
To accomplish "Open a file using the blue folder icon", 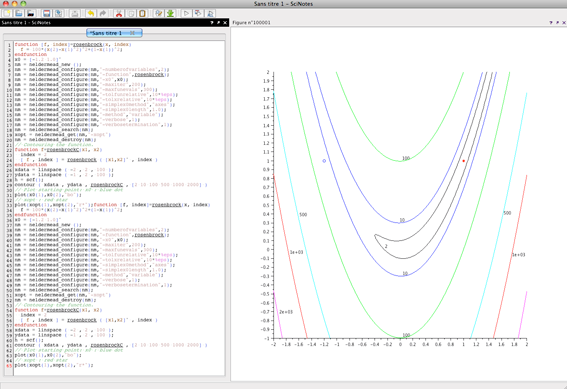I will click(x=19, y=13).
